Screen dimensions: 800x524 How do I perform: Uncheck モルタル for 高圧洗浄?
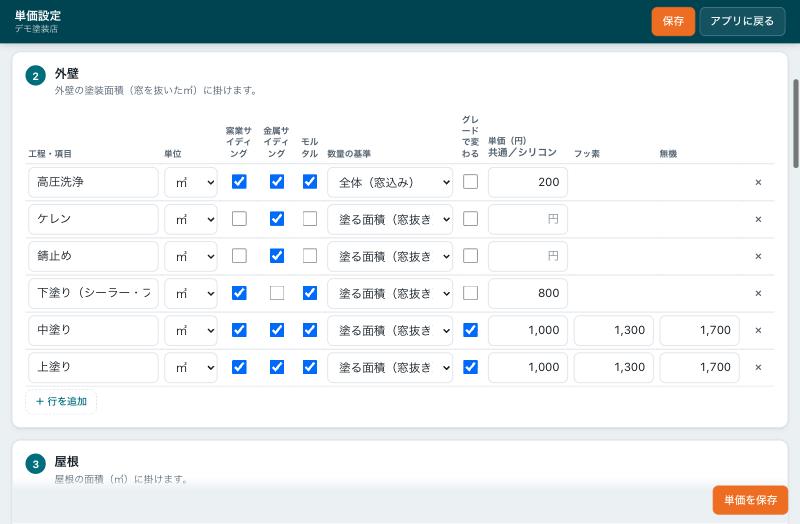[310, 182]
